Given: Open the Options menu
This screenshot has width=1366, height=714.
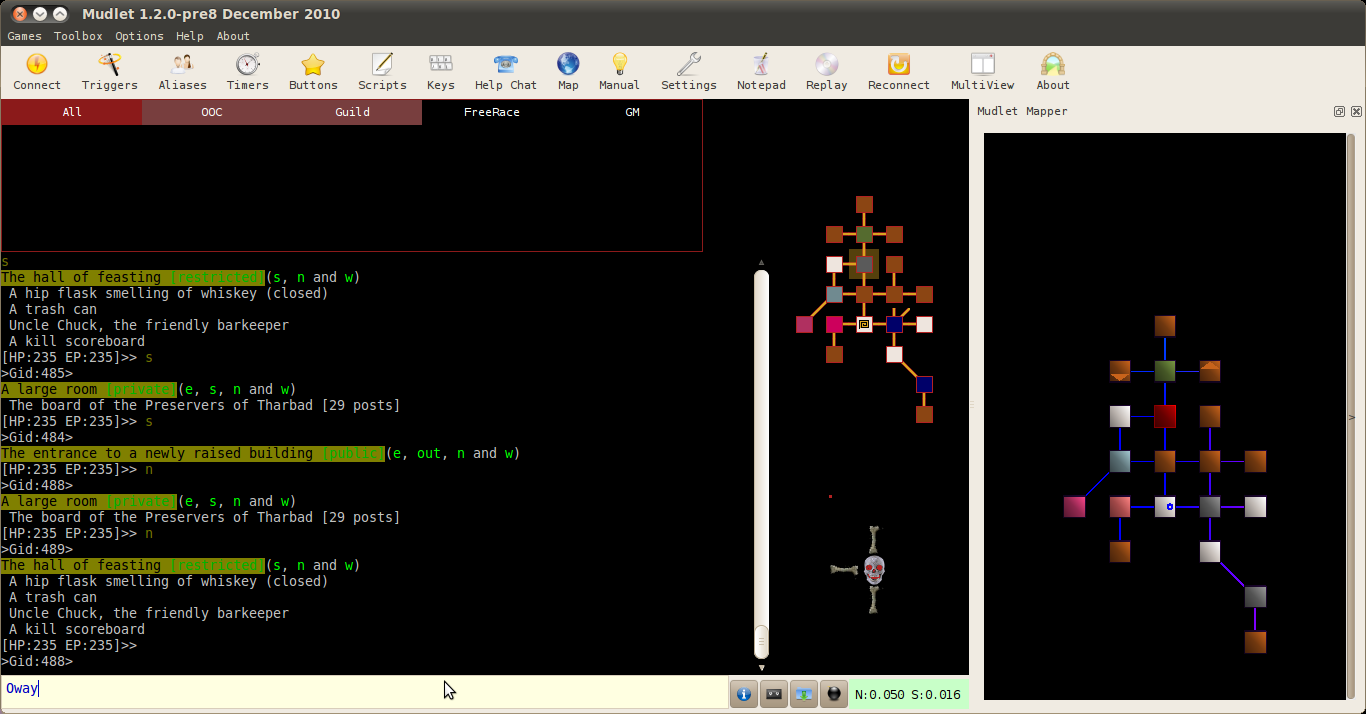Looking at the screenshot, I should 139,36.
